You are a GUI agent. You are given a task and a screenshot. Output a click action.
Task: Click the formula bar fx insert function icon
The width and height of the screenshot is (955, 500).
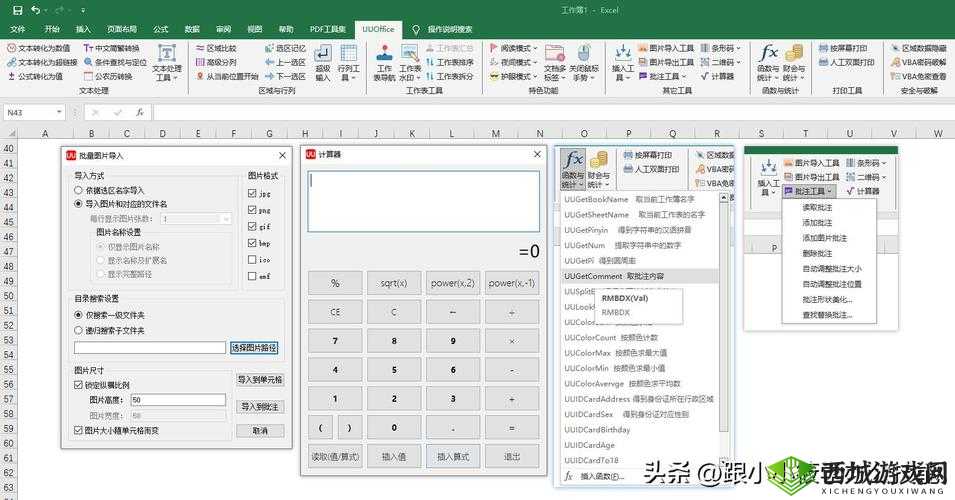point(139,113)
